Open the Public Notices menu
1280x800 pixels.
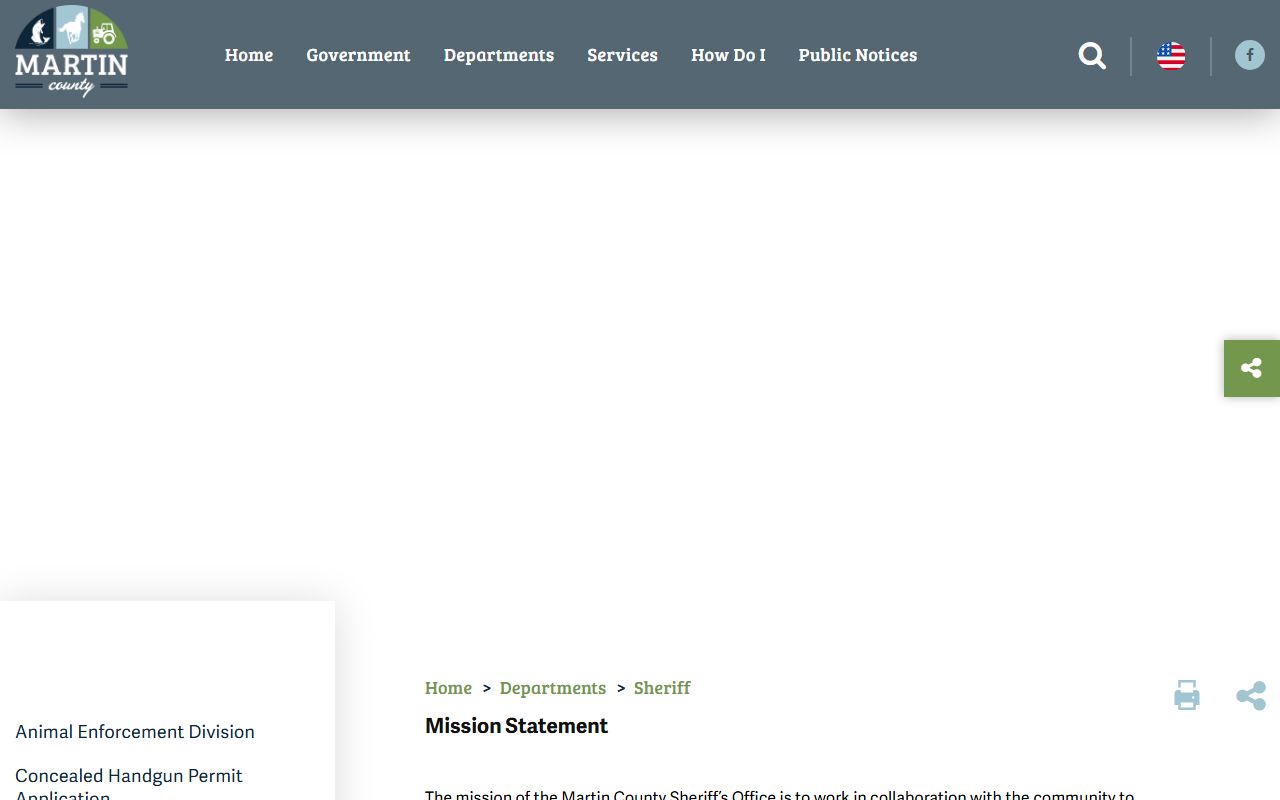[858, 55]
